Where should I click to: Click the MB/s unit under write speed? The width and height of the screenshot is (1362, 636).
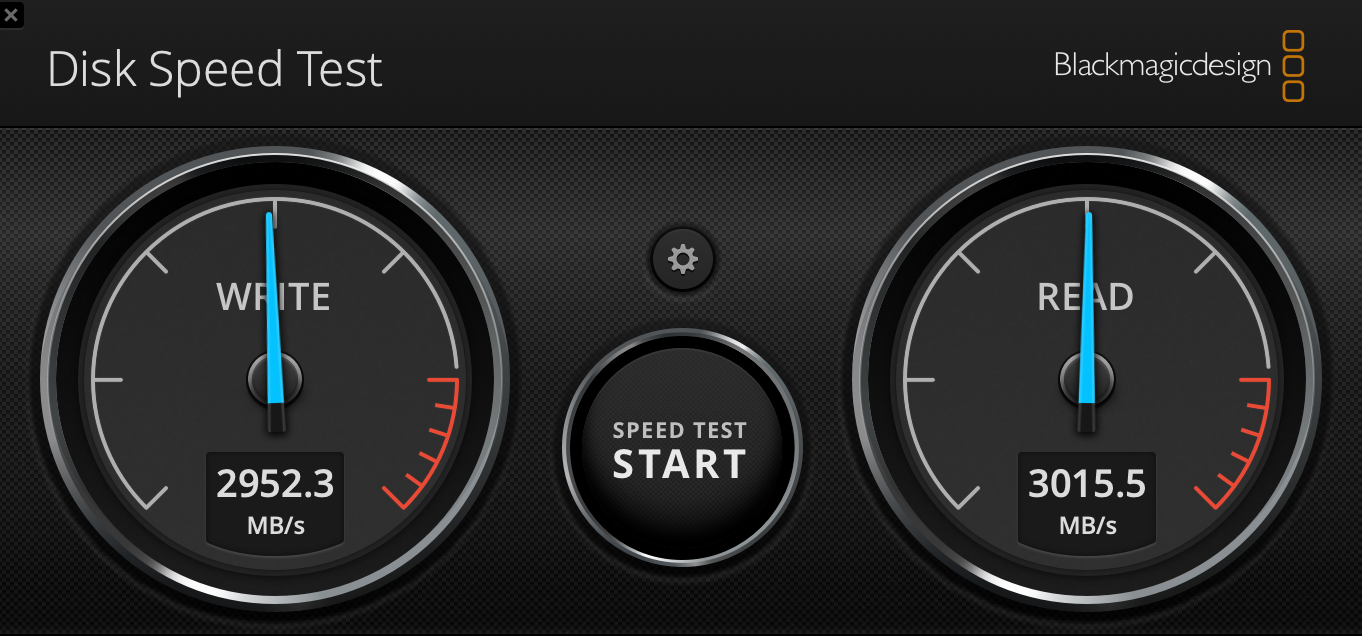coord(276,525)
